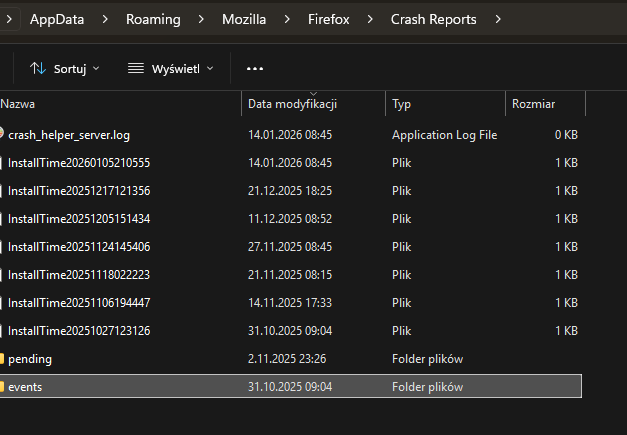Click the crash_helper_server.log file icon
627x435 pixels.
(3, 134)
